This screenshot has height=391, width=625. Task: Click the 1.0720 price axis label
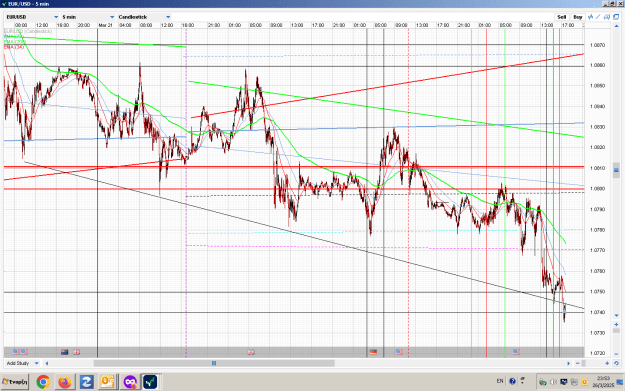click(597, 353)
